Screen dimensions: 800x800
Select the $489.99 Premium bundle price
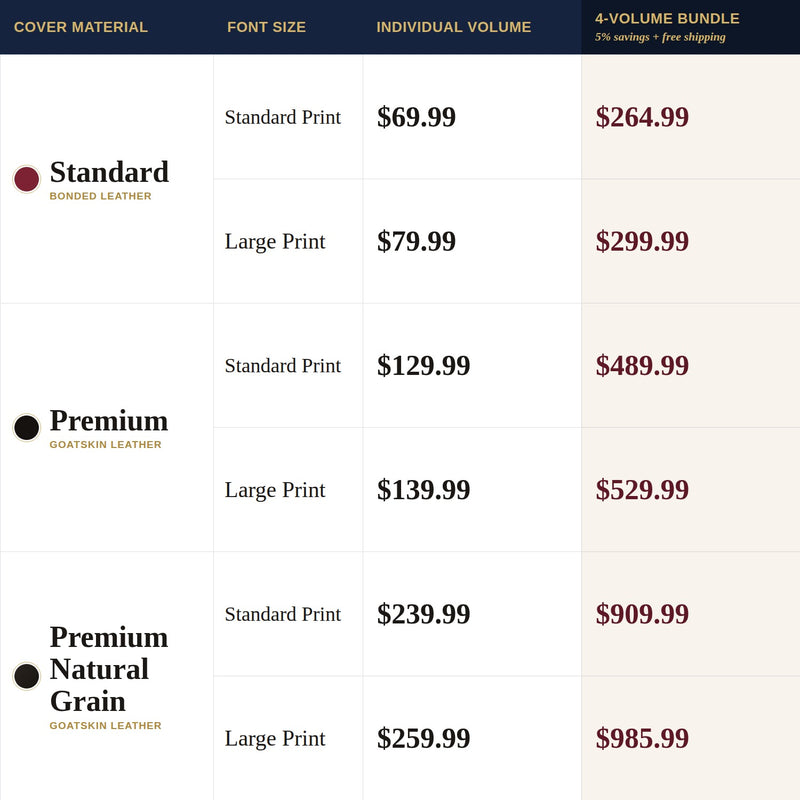click(642, 365)
